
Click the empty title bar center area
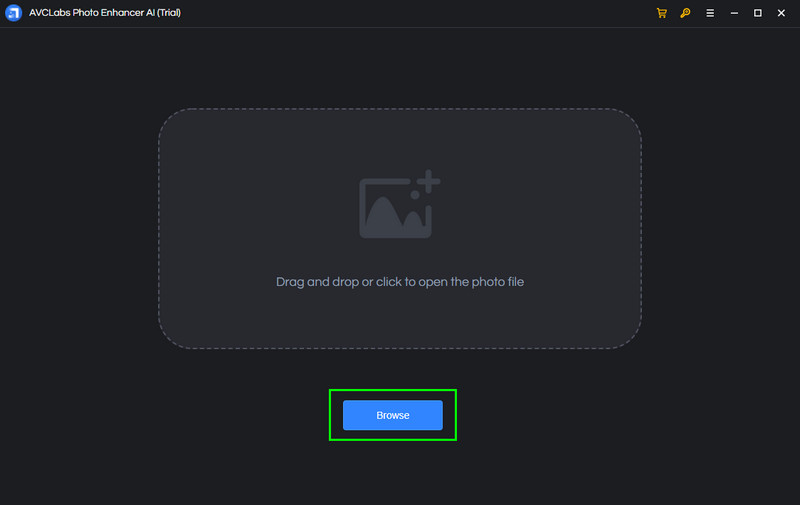[x=400, y=13]
